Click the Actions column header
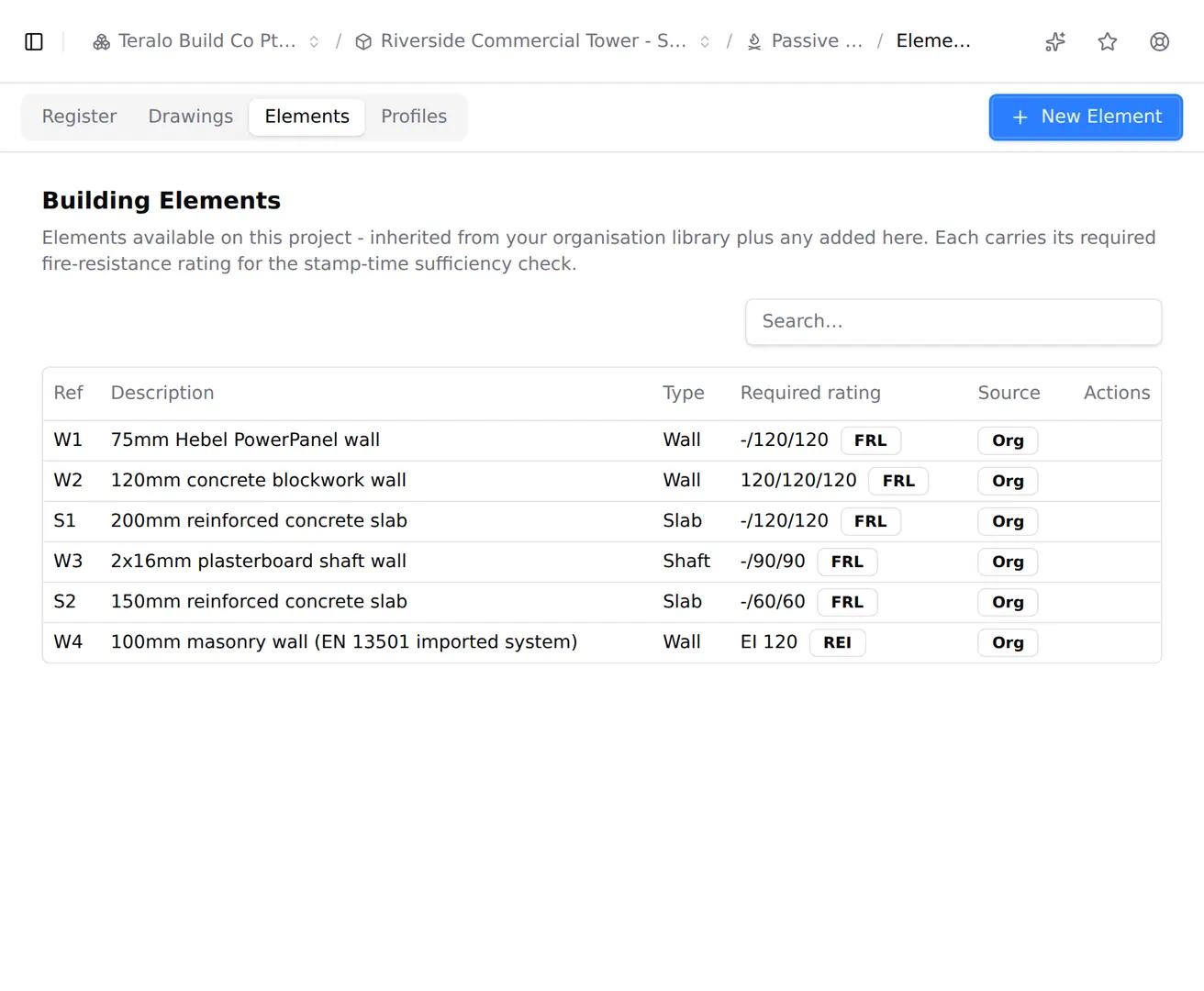 [x=1117, y=393]
